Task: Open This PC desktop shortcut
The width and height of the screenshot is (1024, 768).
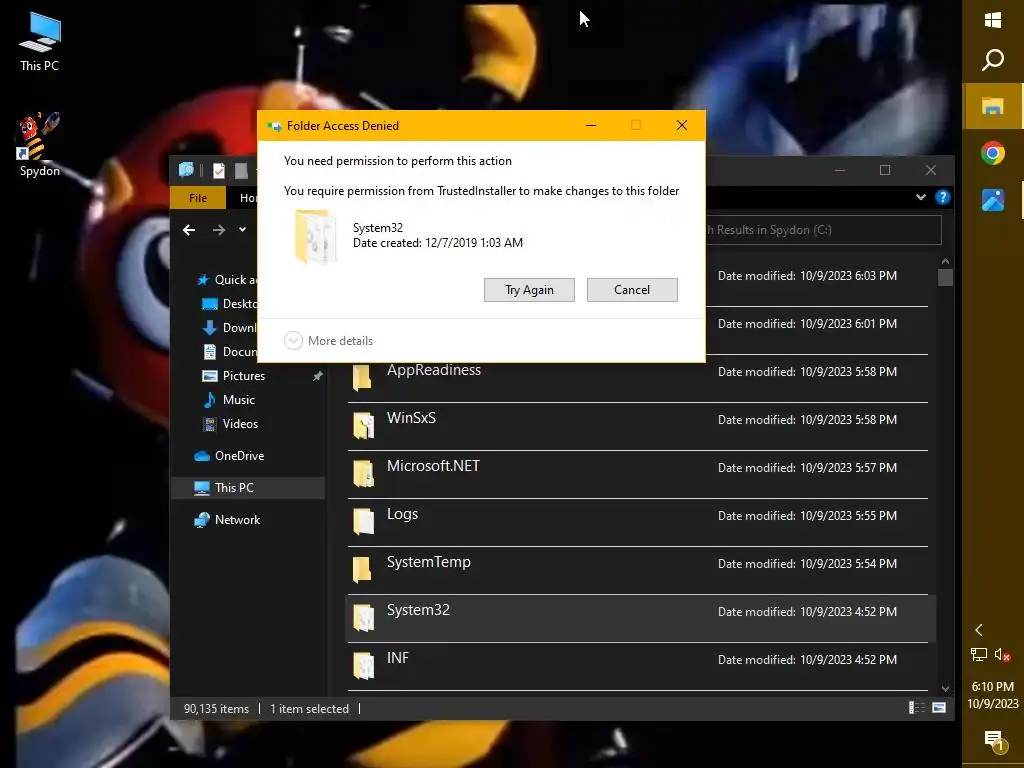Action: [39, 42]
